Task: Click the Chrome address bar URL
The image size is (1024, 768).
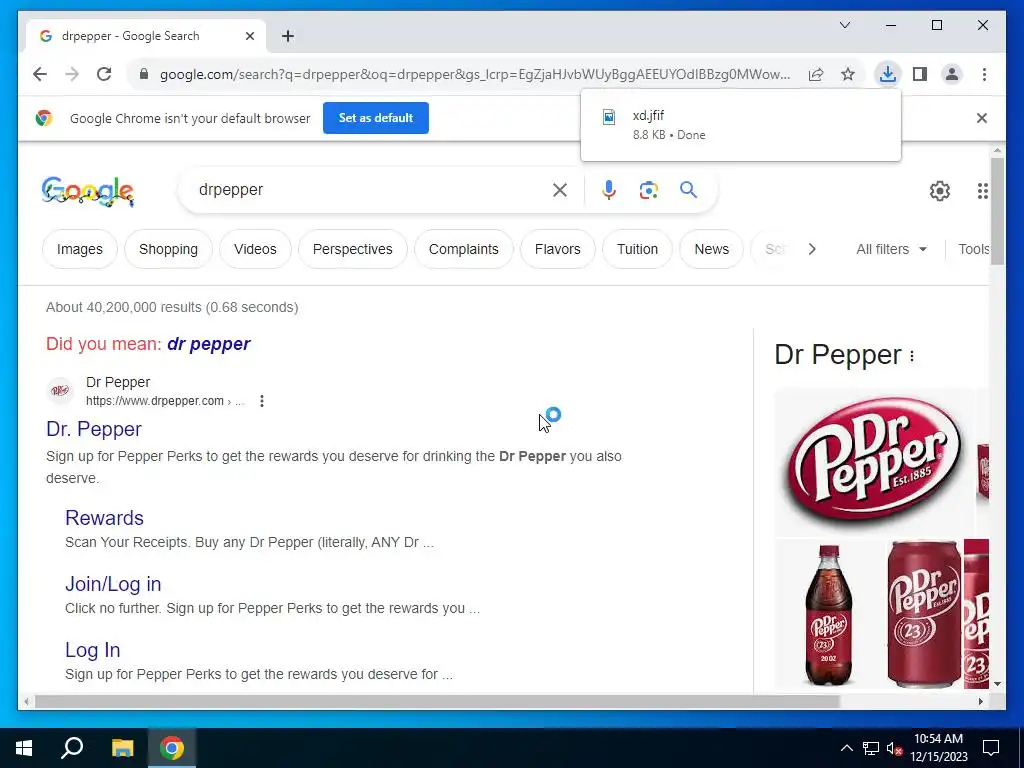Action: (x=475, y=74)
